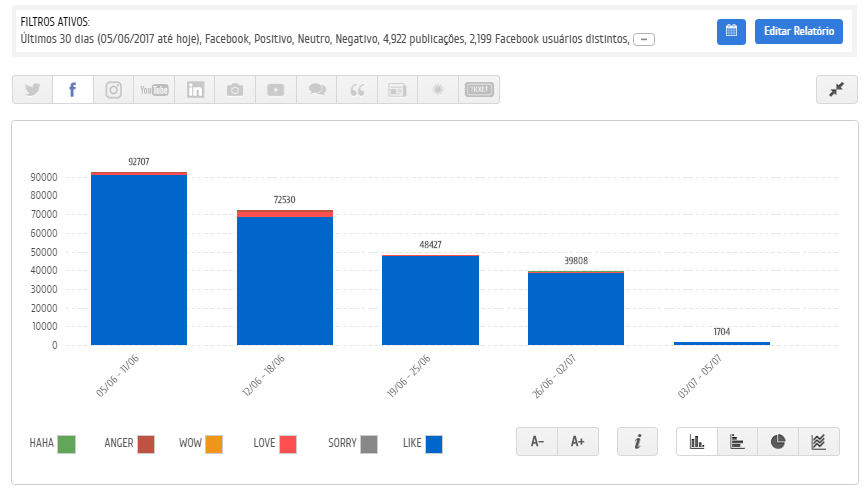Click the Editar Relatório button
This screenshot has width=868, height=492.
click(x=798, y=31)
